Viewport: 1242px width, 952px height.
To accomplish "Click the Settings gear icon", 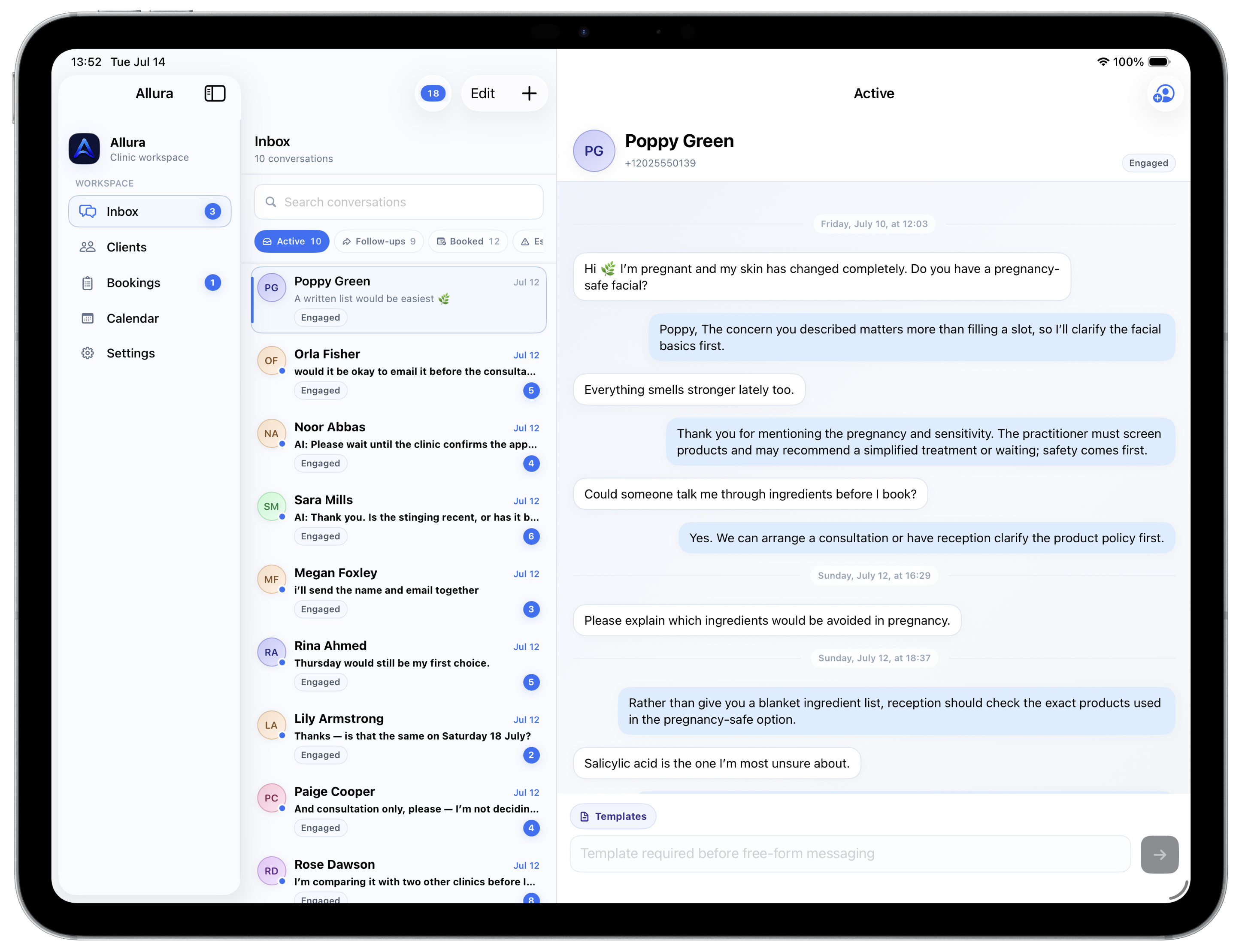I will [x=88, y=353].
